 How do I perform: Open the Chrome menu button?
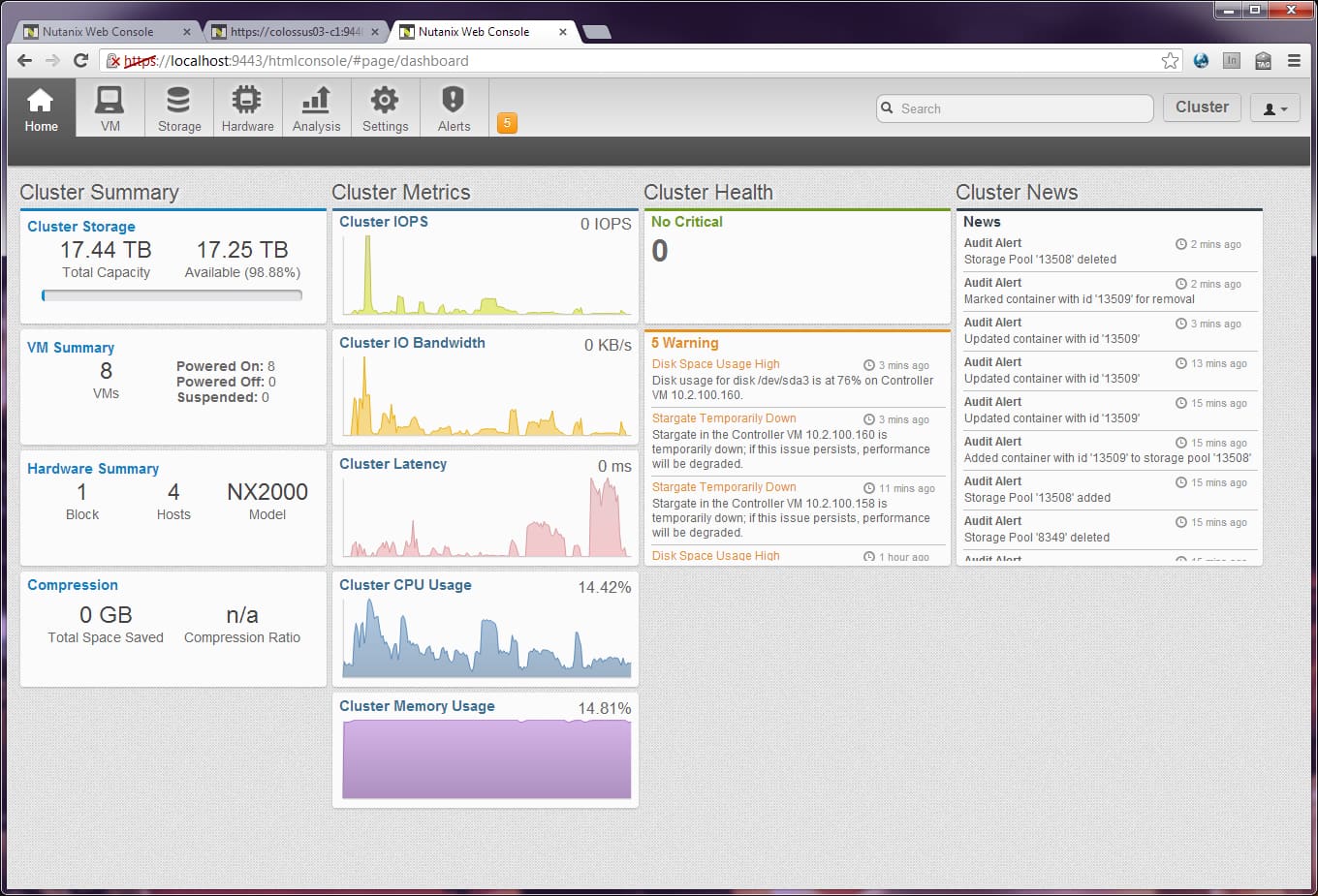click(1294, 60)
